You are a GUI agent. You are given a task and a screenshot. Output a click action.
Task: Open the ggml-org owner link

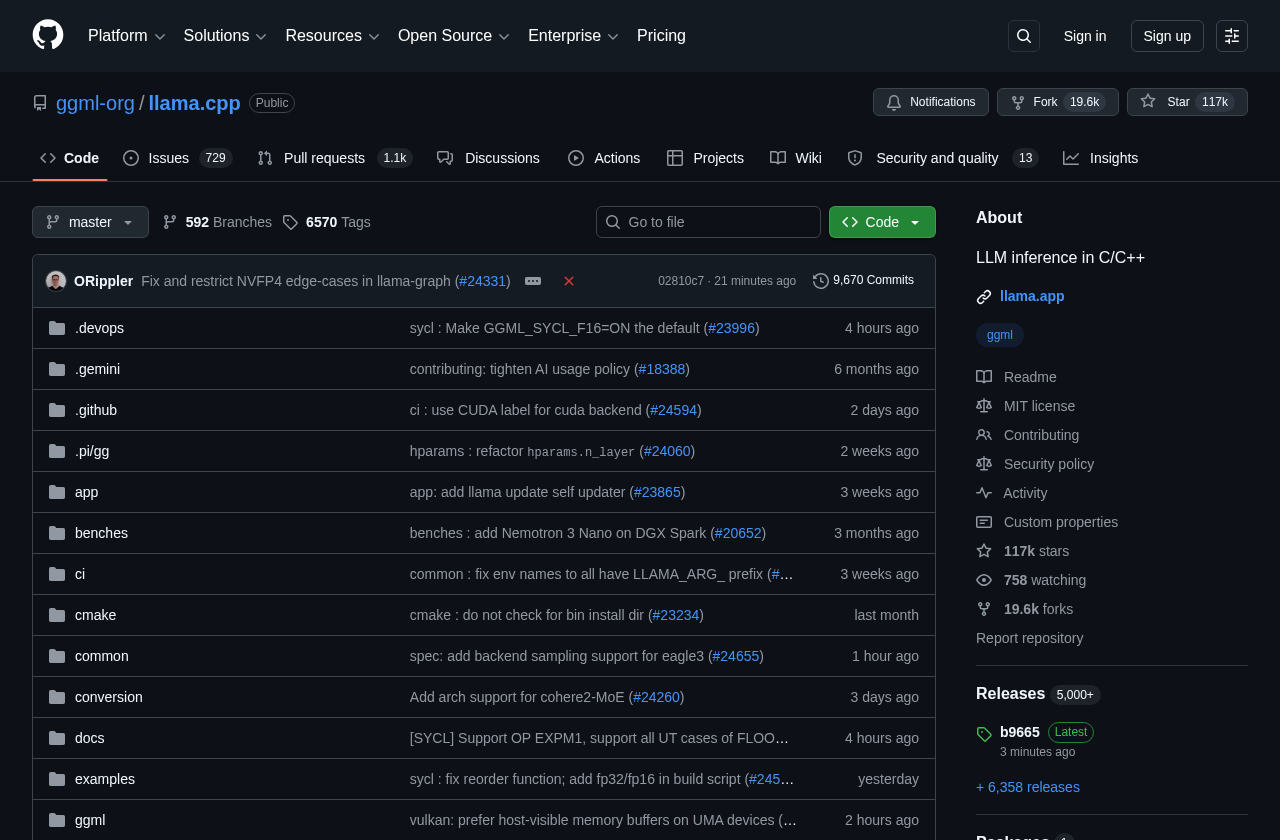95,103
